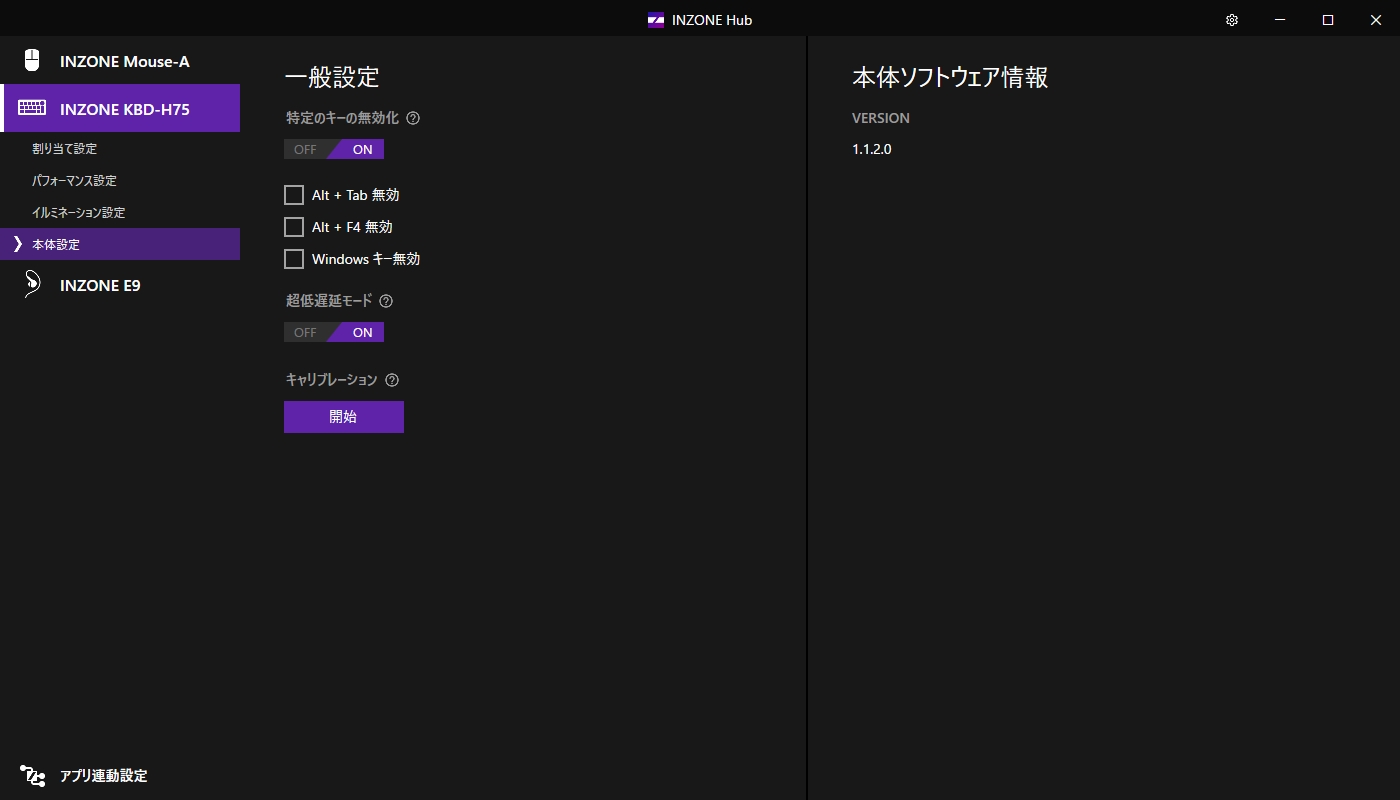
Task: Open help icon next to 超低遅延モード
Action: (386, 301)
